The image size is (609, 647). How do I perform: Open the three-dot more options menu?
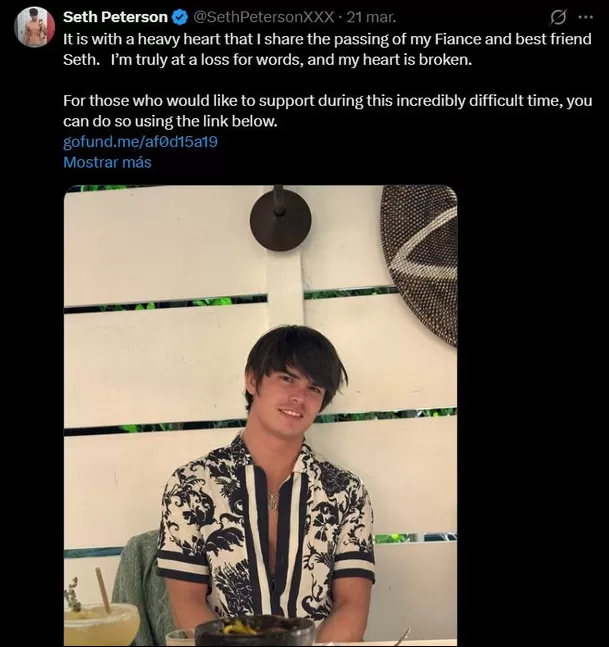click(586, 17)
